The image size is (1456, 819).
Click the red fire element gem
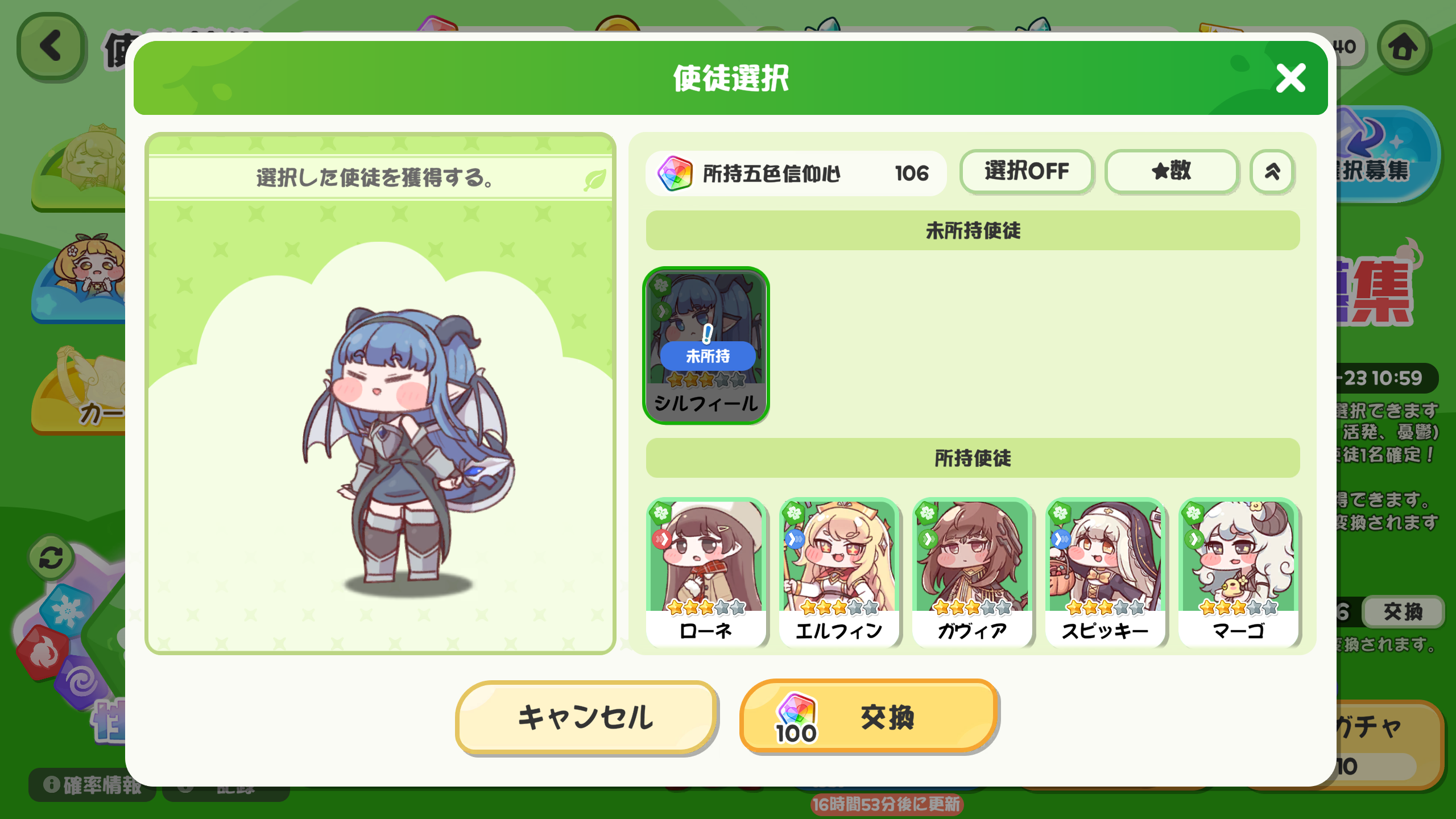(42, 652)
